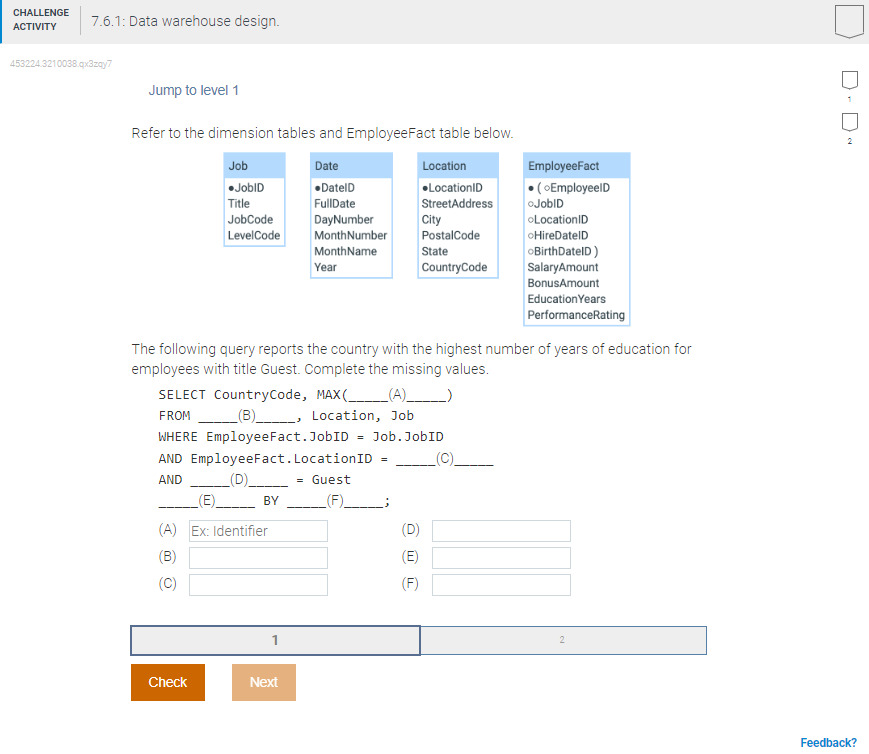Open the Feedback? link
Screen dimensions: 869x754
coord(828,742)
